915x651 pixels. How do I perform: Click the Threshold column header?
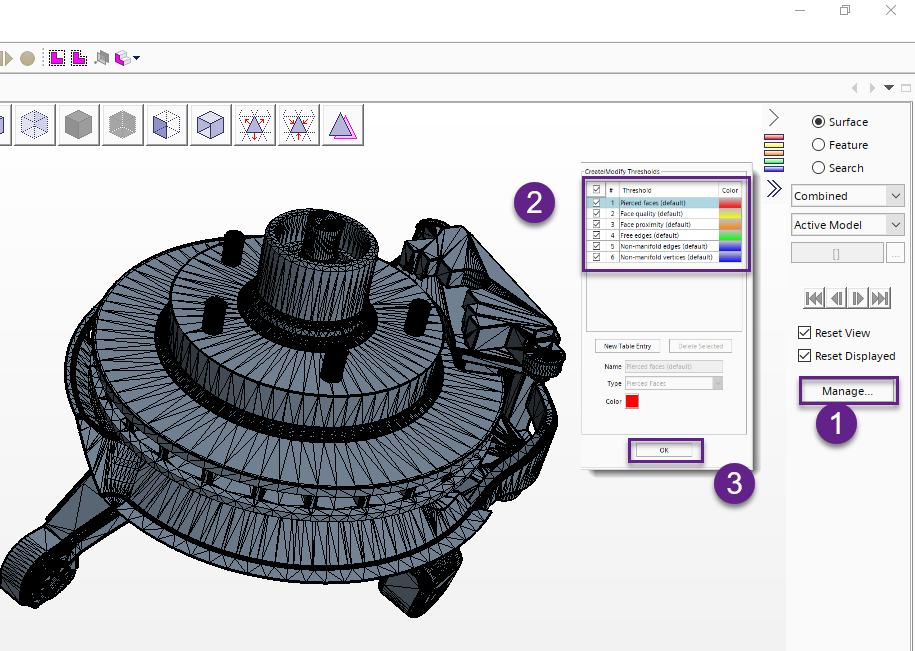[x=668, y=190]
